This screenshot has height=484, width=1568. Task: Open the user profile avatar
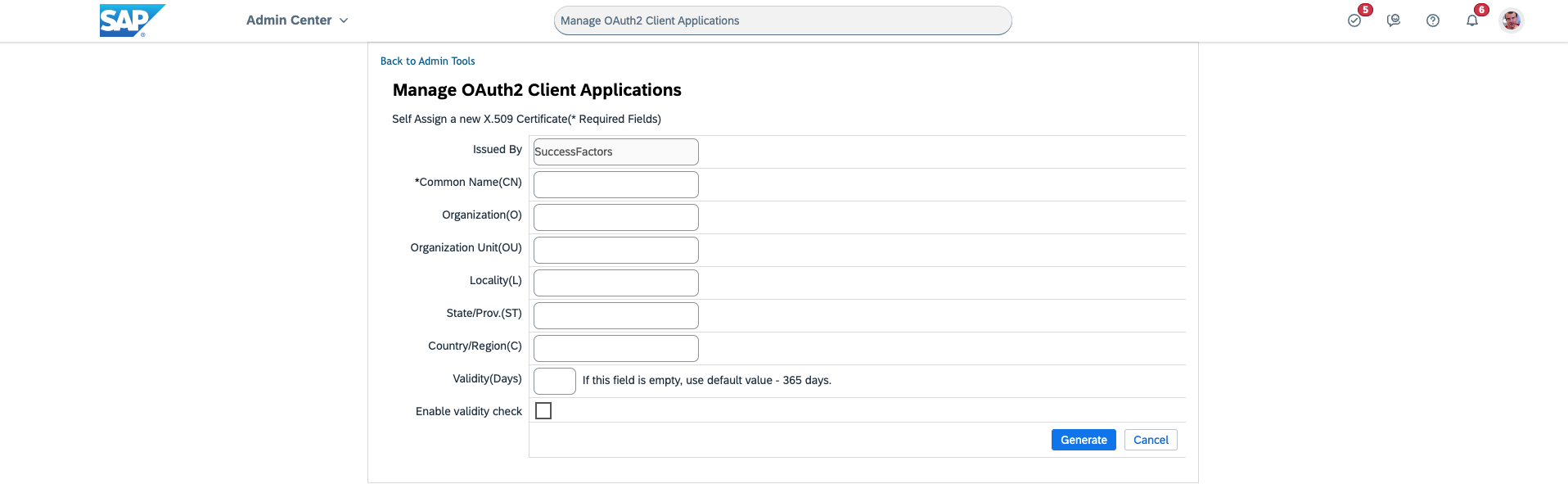(1512, 20)
